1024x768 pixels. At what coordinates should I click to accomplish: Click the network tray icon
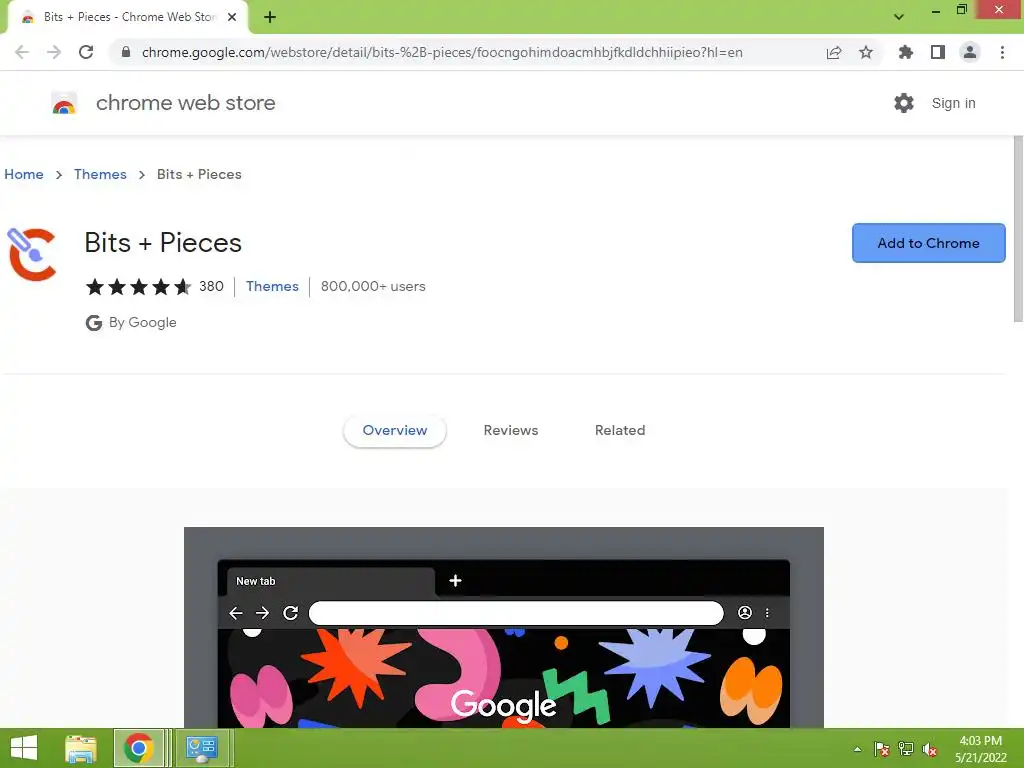click(906, 749)
